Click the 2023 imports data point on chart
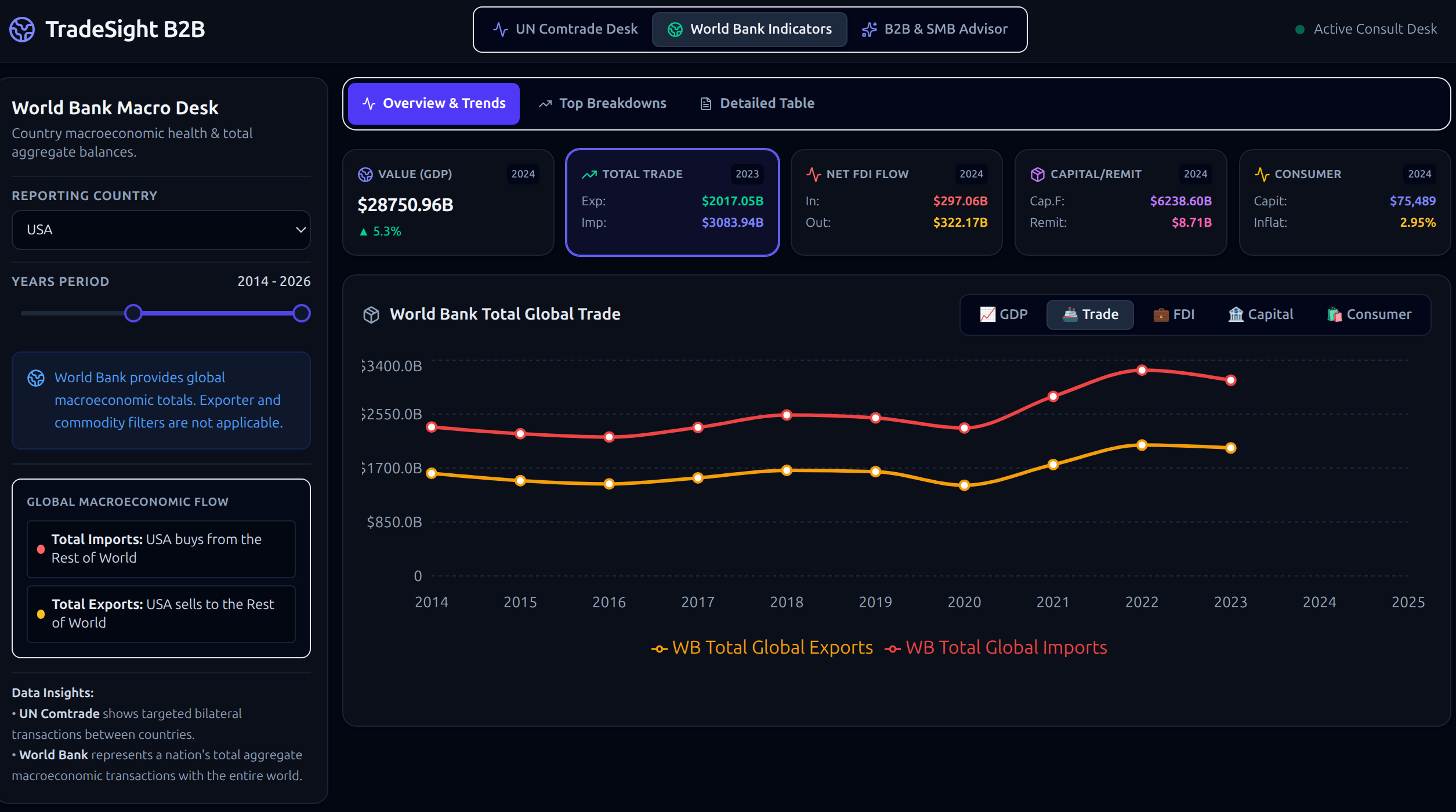The height and width of the screenshot is (812, 1456). [1230, 380]
